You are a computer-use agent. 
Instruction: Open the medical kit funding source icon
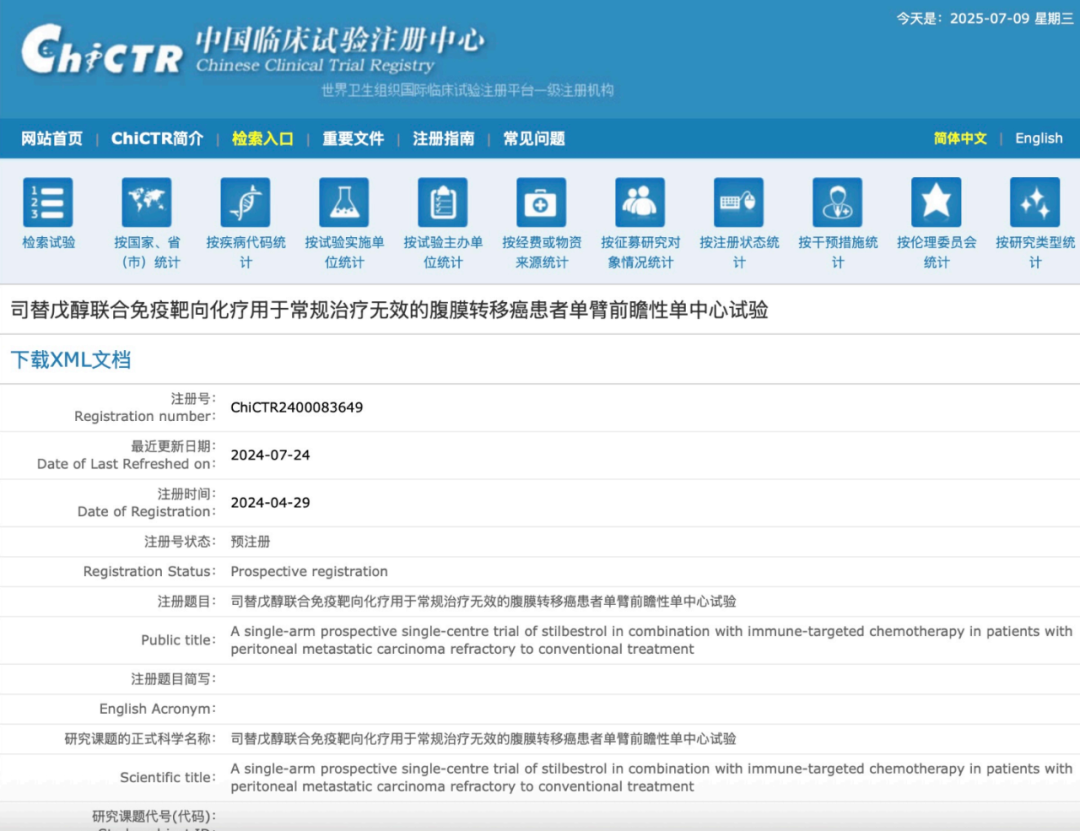542,202
